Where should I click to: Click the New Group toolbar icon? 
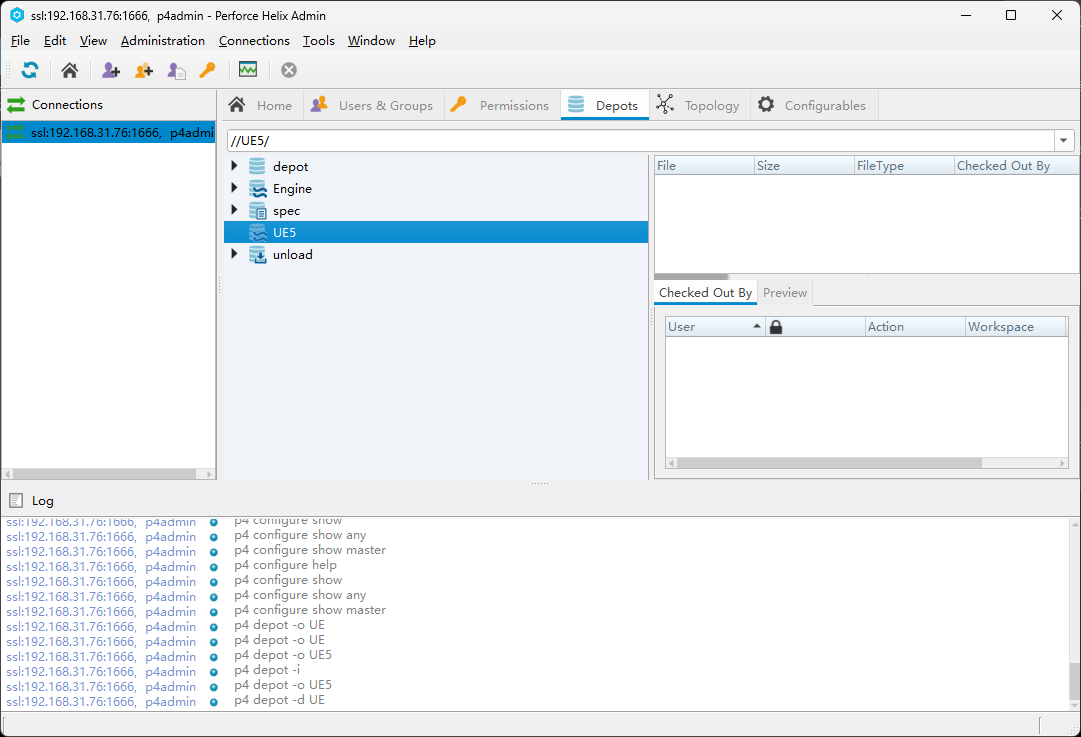(144, 70)
